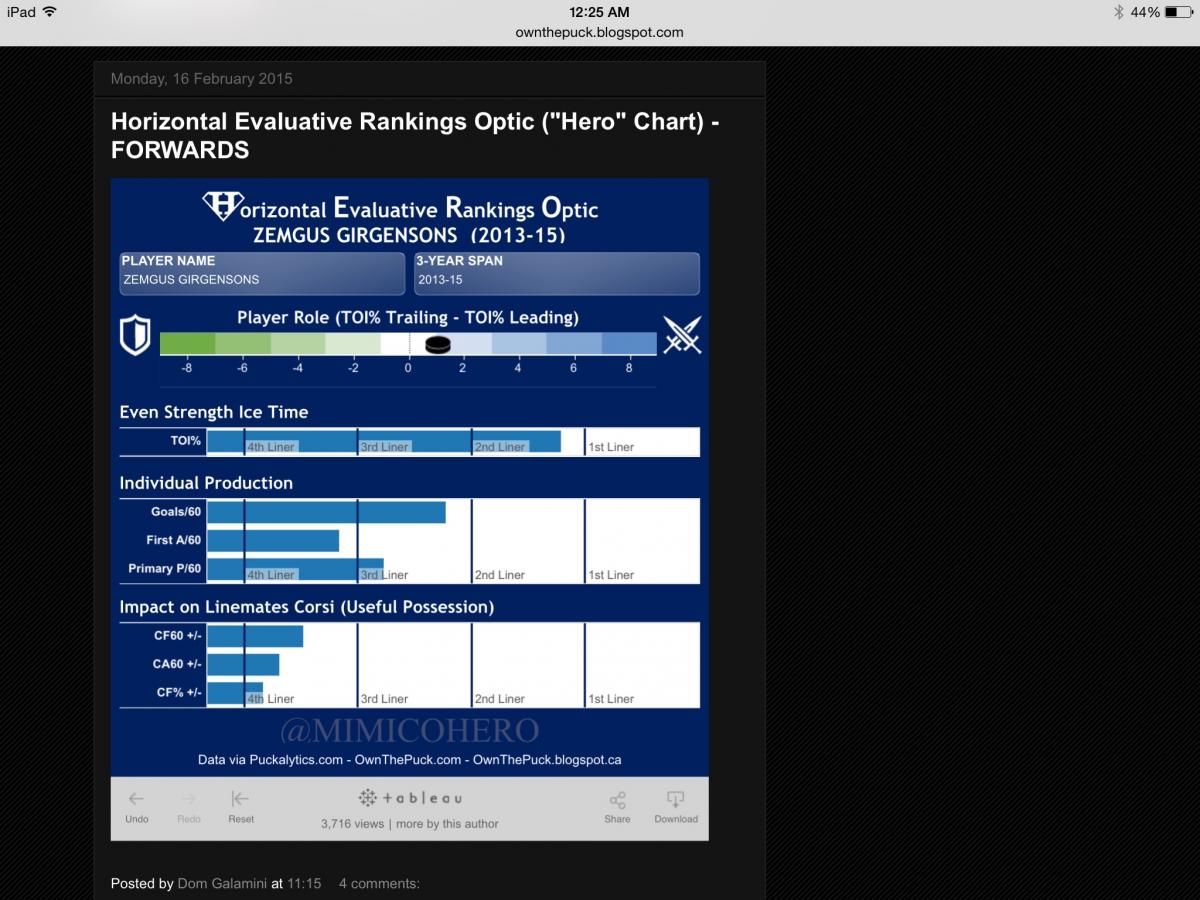Reset the Tableau view
1200x900 pixels.
coord(240,799)
